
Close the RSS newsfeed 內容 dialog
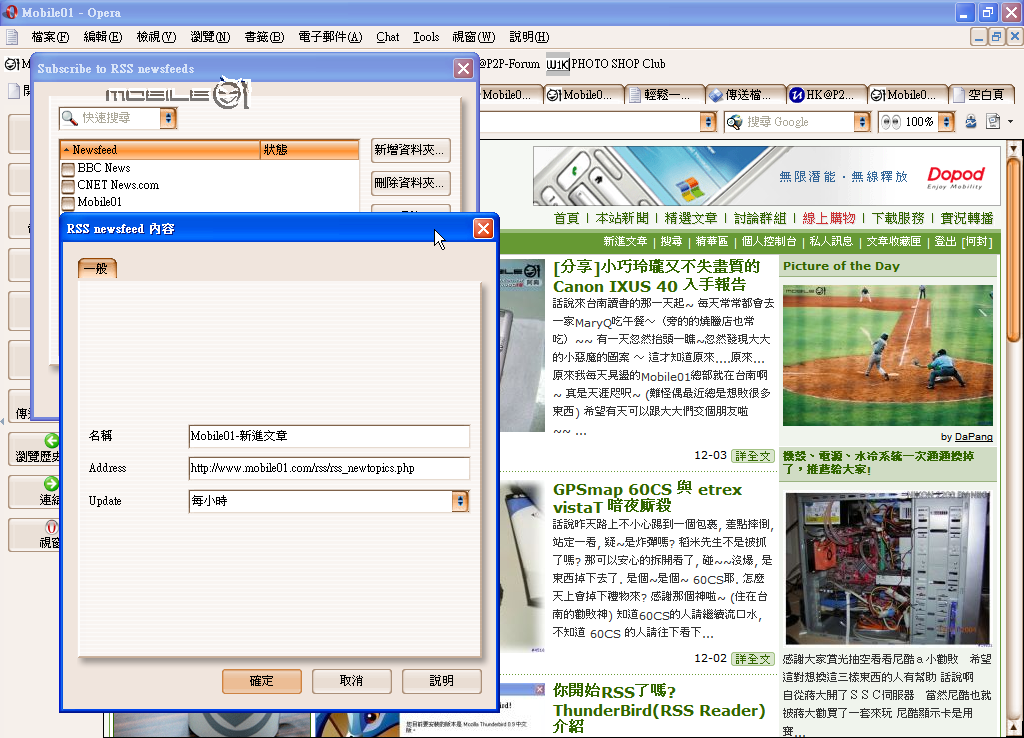click(x=483, y=229)
